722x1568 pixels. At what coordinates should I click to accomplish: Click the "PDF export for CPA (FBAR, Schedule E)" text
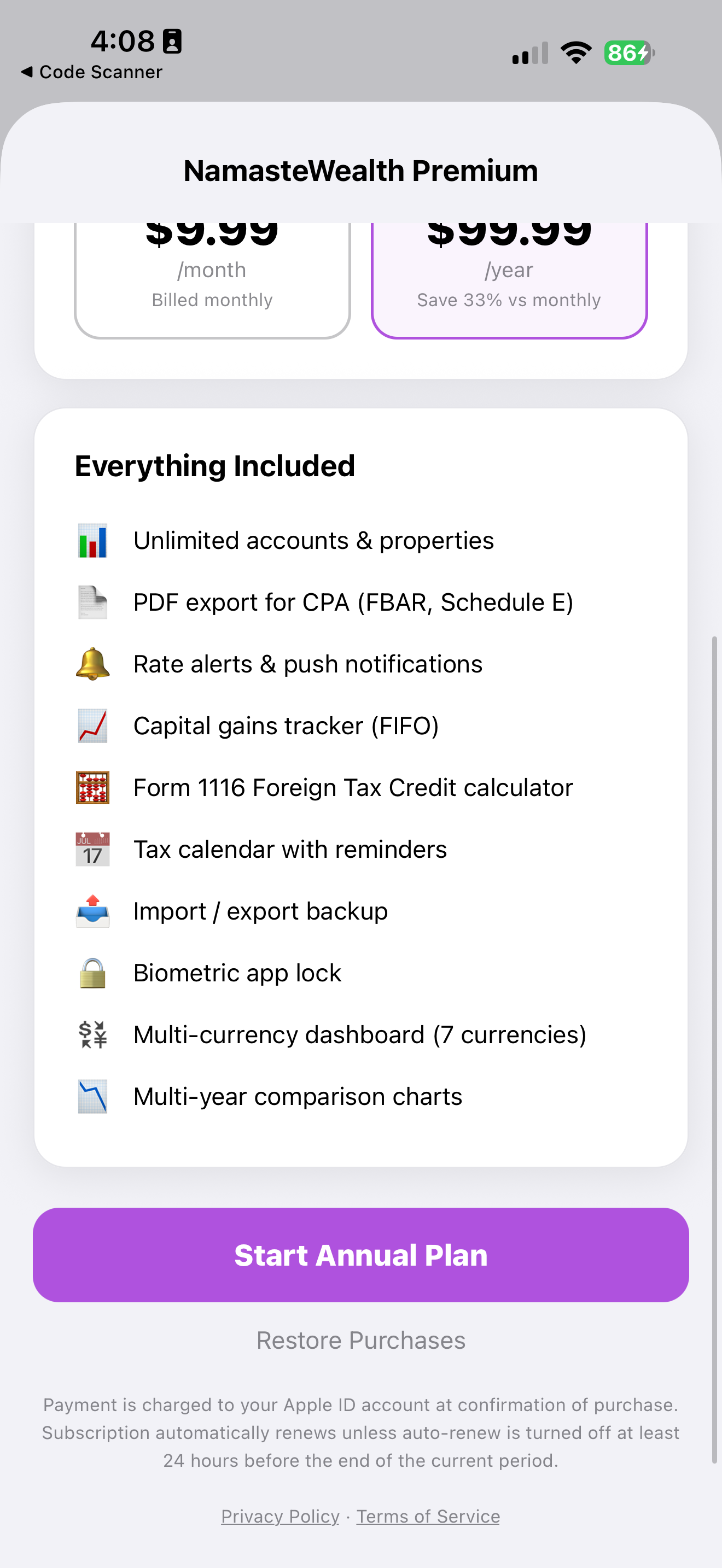coord(353,602)
